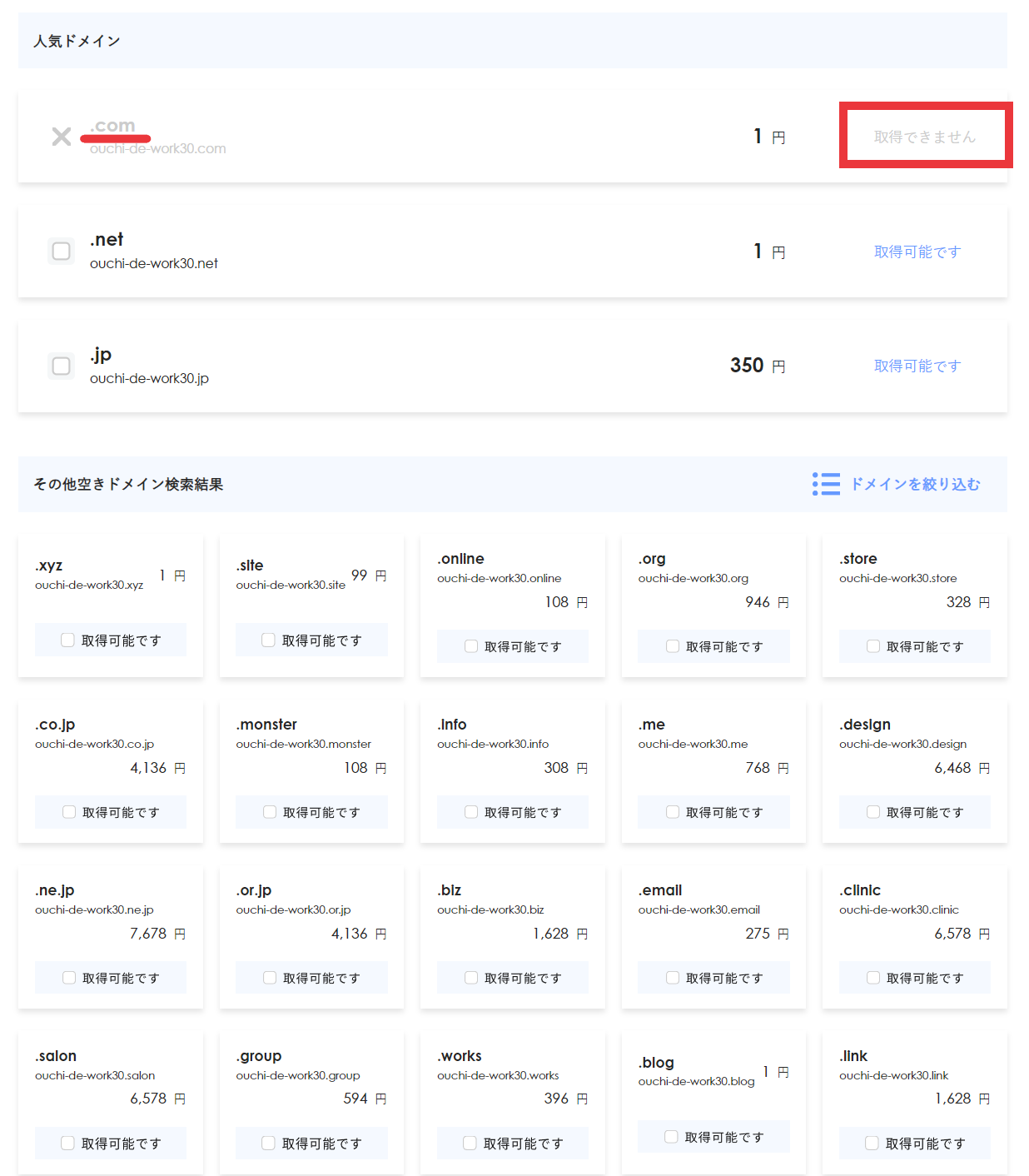This screenshot has height=1176, width=1029.
Task: Check the .monster domain checkbox
Action: point(270,812)
